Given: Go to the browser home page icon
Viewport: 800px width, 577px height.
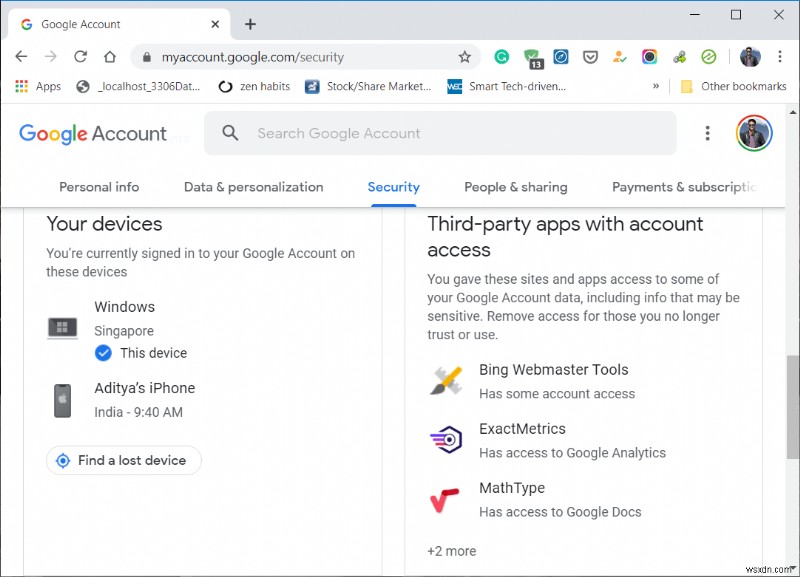Looking at the screenshot, I should click(x=110, y=57).
